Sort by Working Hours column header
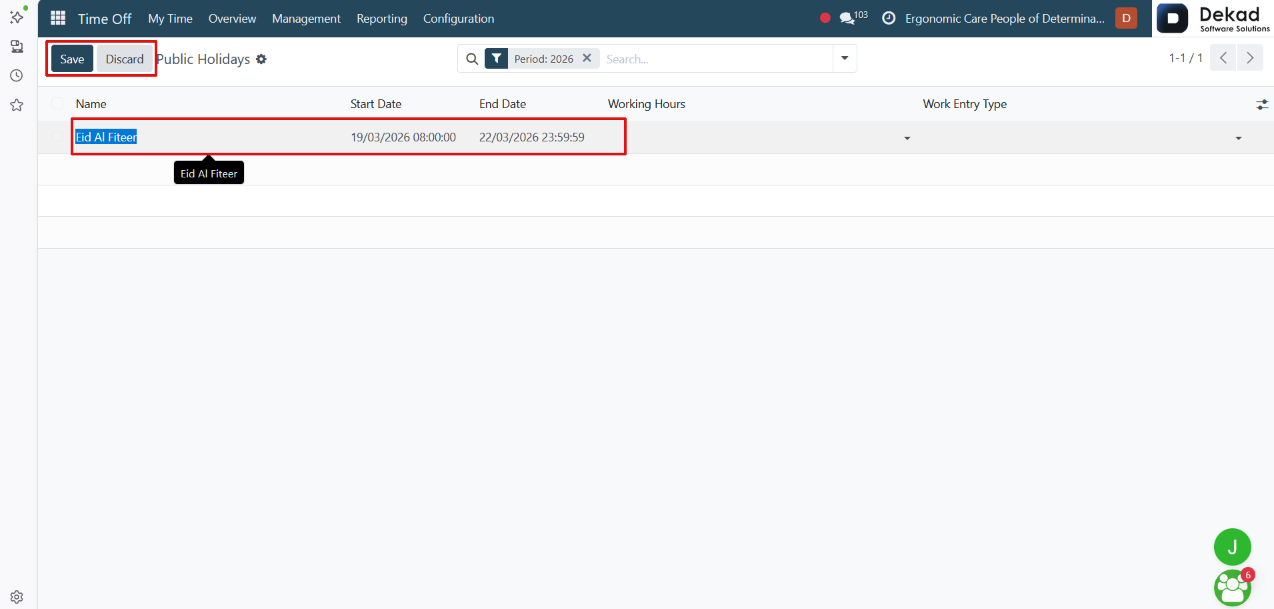The image size is (1274, 609). click(647, 104)
